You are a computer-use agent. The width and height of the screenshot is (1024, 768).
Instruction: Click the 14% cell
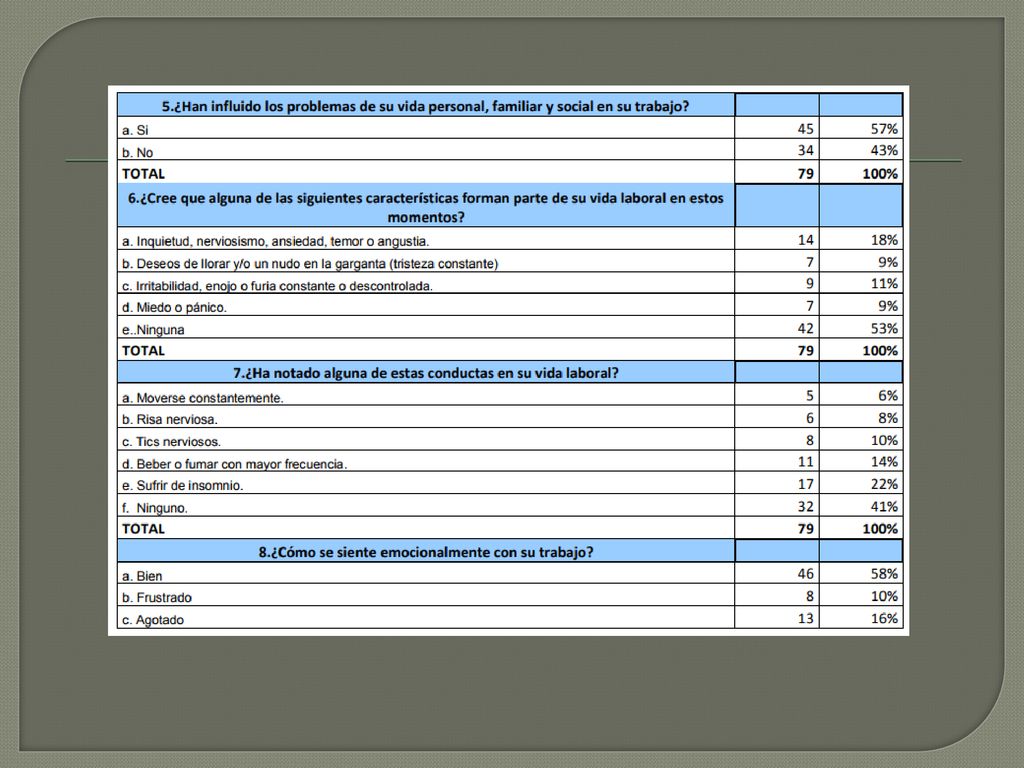pyautogui.click(x=884, y=461)
